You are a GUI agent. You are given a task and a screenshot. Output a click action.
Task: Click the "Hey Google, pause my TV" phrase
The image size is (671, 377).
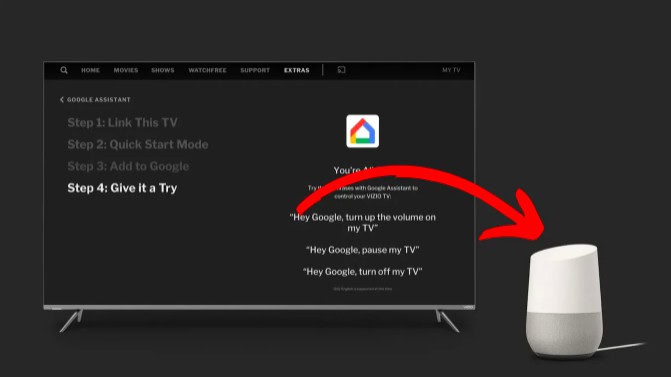coord(362,250)
